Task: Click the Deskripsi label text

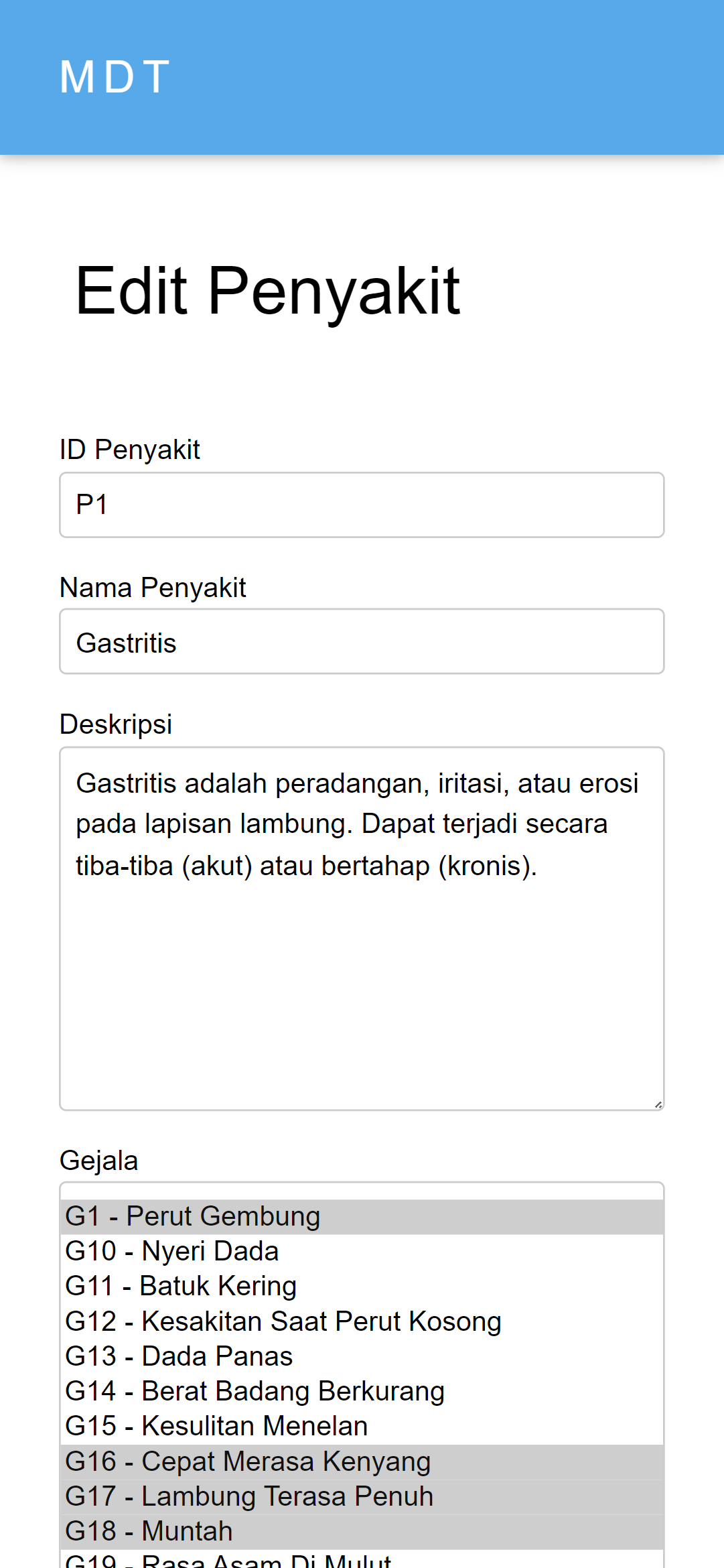Action: coord(115,724)
